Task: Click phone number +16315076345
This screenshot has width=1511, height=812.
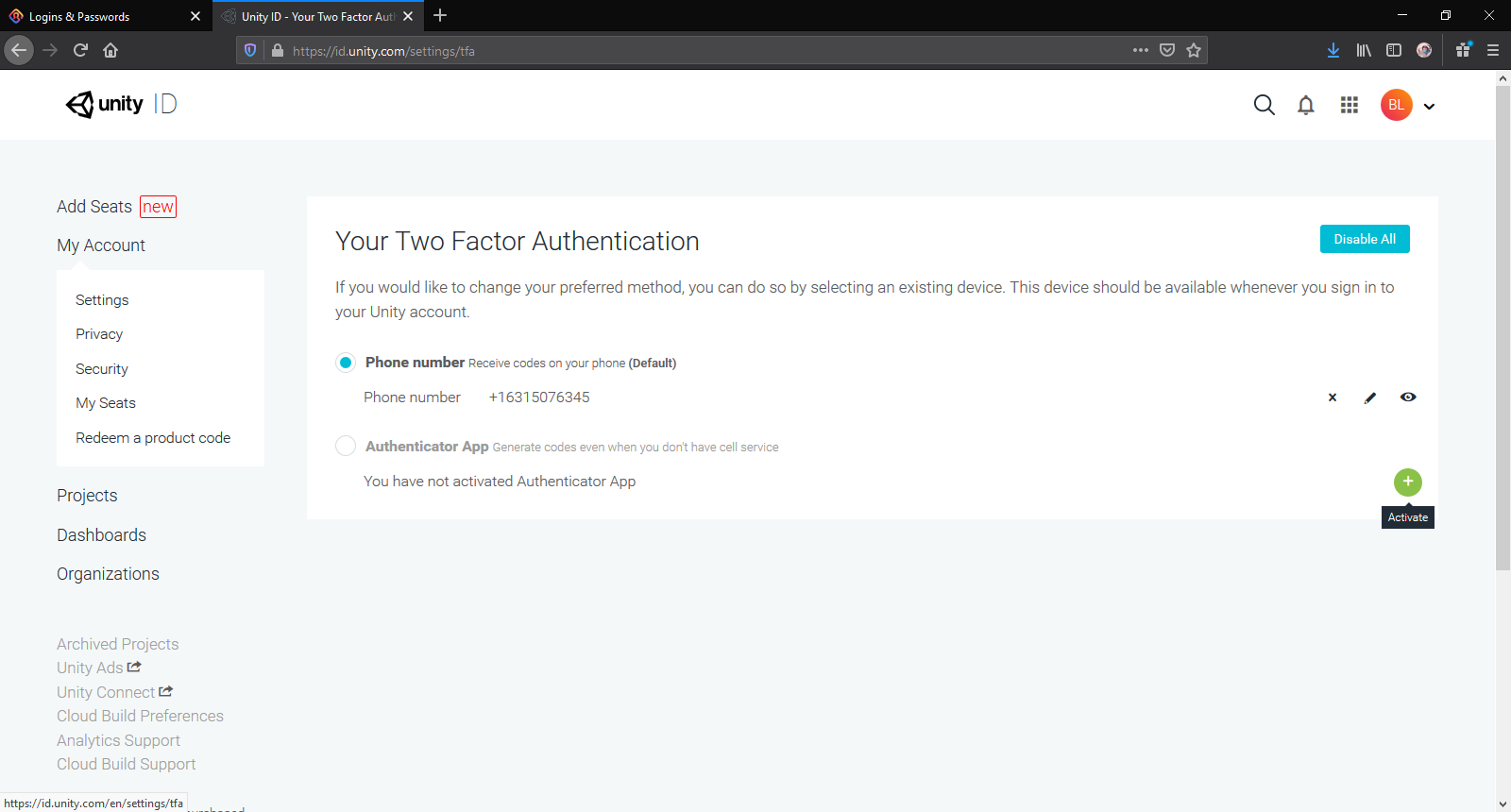Action: tap(539, 398)
